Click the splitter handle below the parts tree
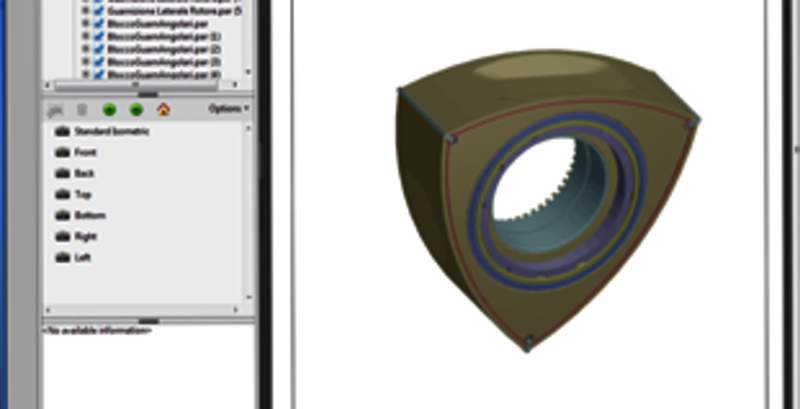Screen dimensions: 800x409 [x=148, y=95]
